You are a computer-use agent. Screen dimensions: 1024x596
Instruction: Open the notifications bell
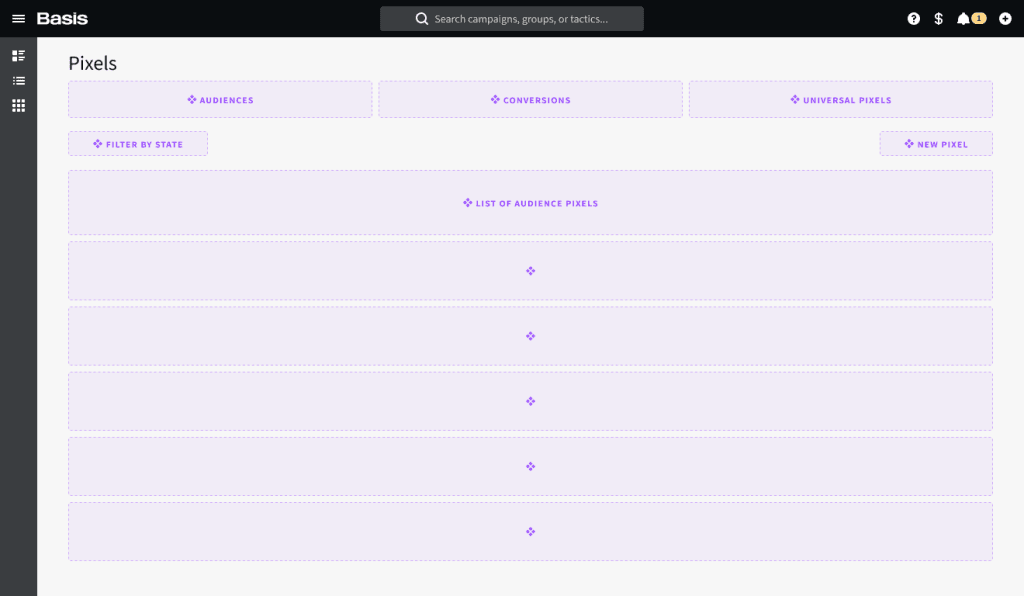(964, 19)
